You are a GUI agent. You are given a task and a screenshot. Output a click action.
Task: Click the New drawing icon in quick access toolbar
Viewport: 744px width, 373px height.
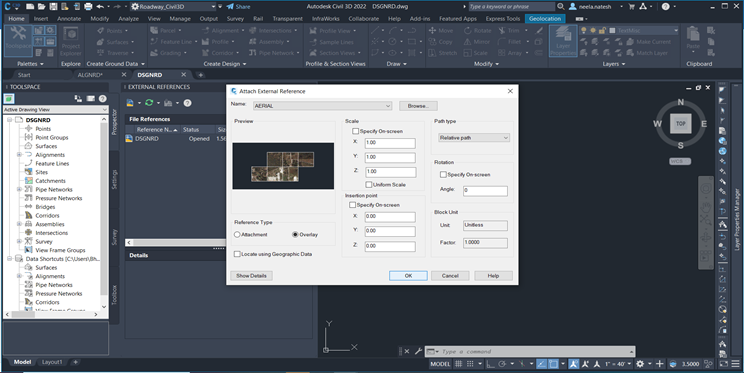(30, 7)
